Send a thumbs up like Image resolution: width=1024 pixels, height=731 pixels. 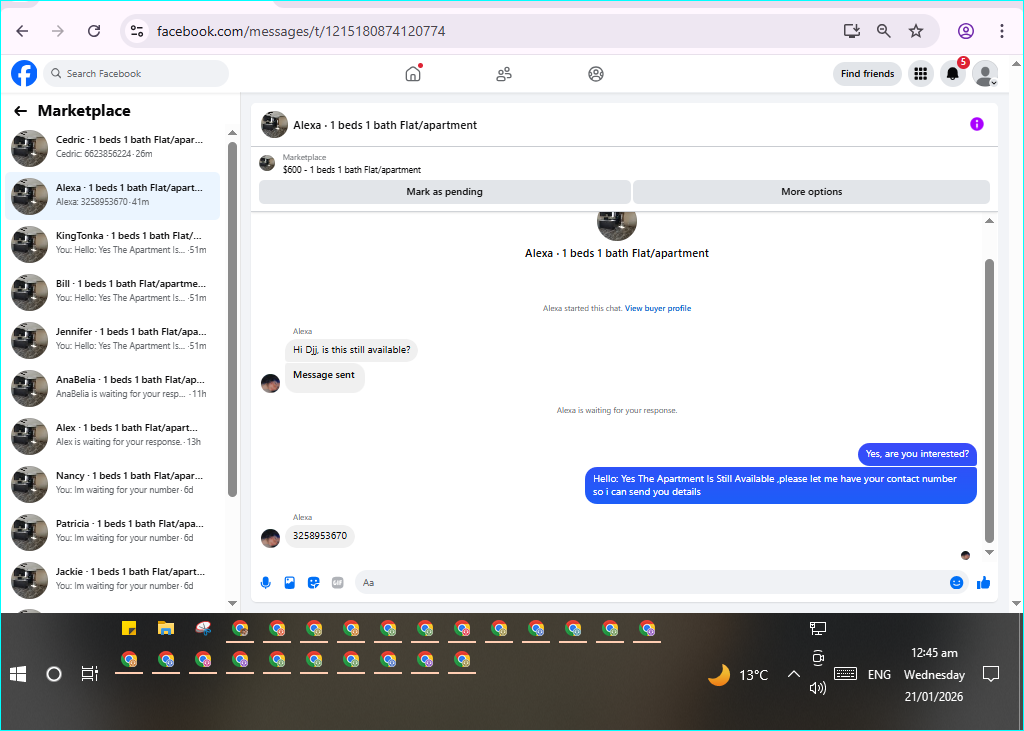pos(984,583)
